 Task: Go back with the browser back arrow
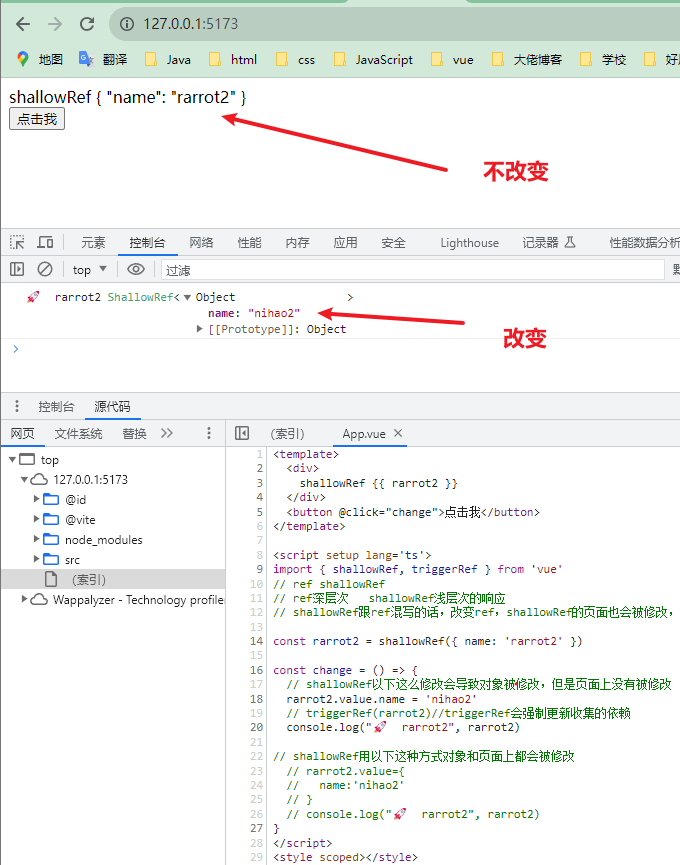23,24
